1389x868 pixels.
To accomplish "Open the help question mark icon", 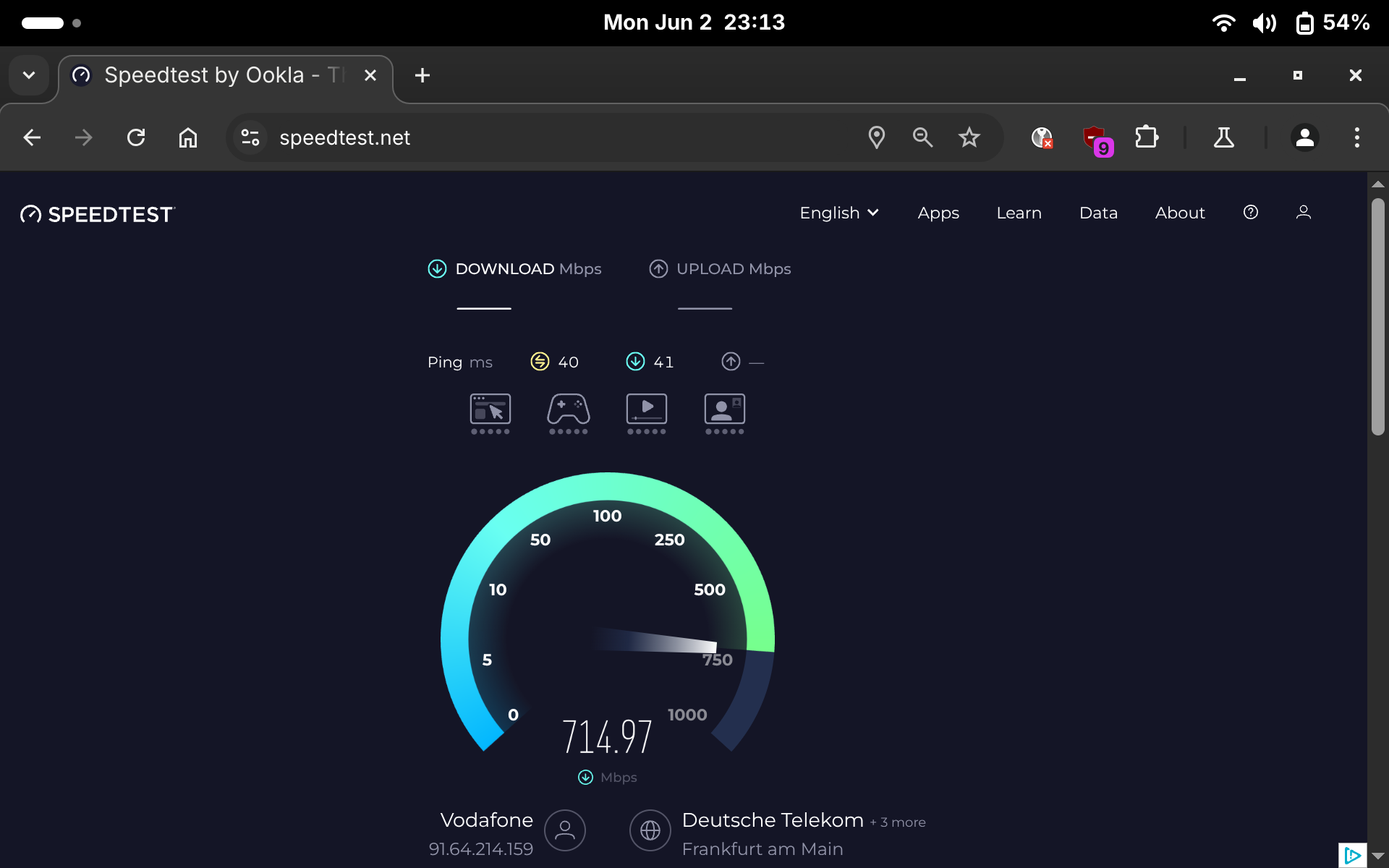I will [1251, 212].
